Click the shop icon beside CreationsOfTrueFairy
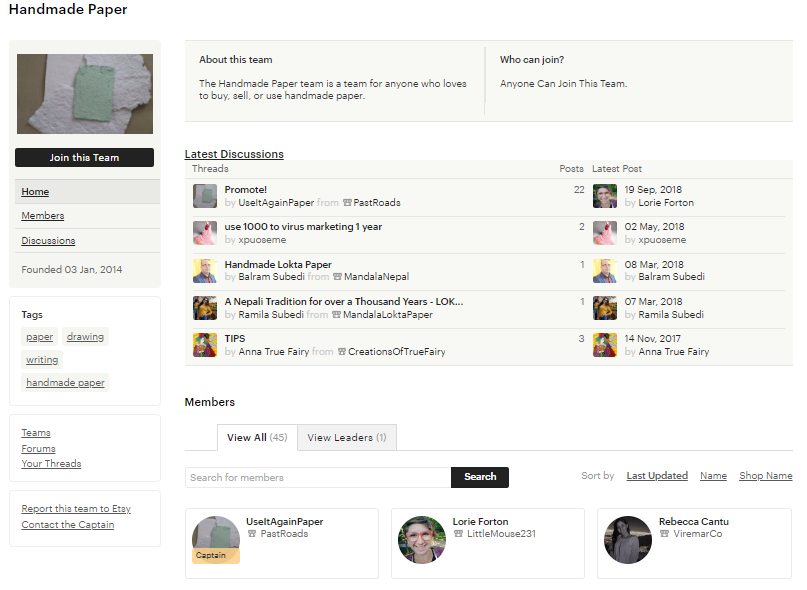The height and width of the screenshot is (590, 807). pyautogui.click(x=341, y=352)
